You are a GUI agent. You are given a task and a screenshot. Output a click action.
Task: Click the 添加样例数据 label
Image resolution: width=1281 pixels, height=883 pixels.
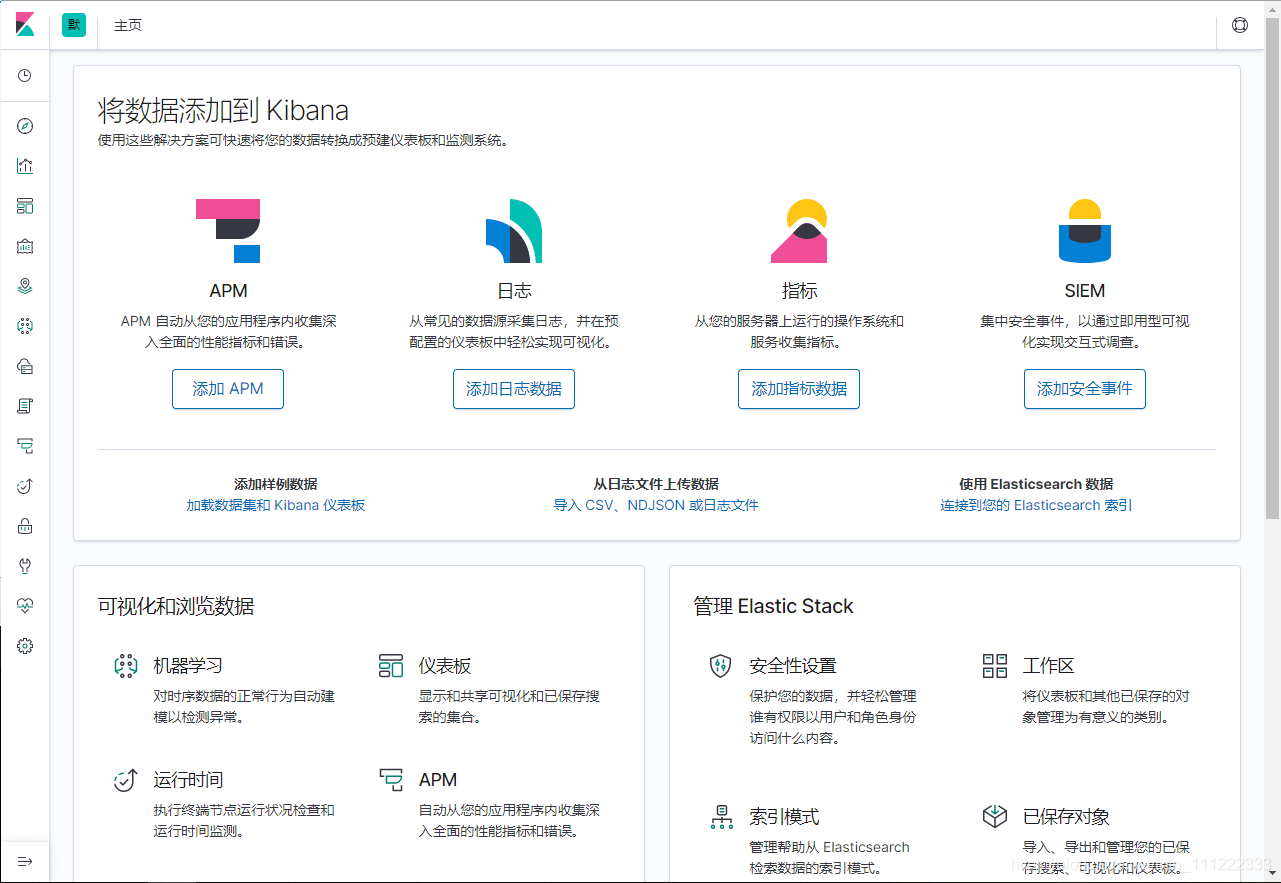pos(276,484)
